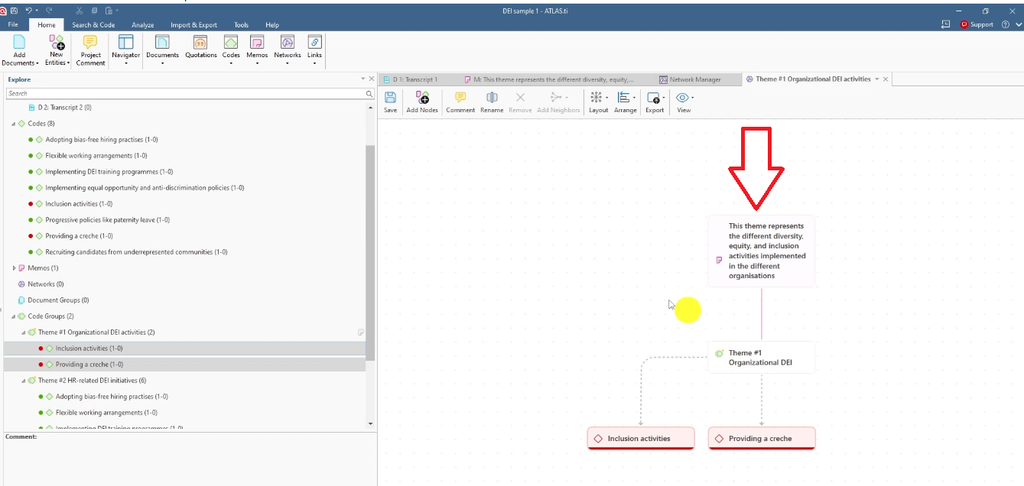The width and height of the screenshot is (1024, 486).
Task: Open the Explore panel options dropdown arrow
Action: pyautogui.click(x=363, y=79)
